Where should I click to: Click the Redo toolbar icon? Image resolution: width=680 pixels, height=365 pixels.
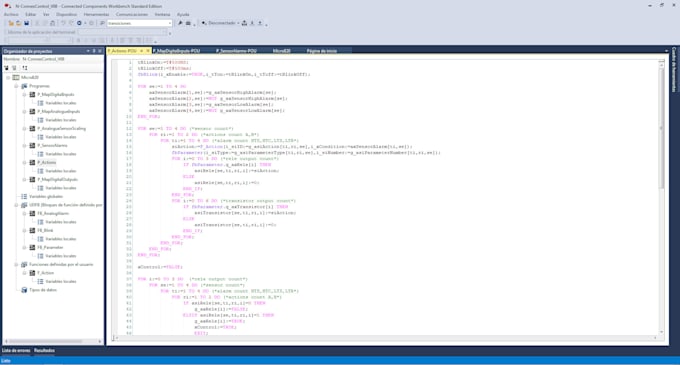point(71,23)
